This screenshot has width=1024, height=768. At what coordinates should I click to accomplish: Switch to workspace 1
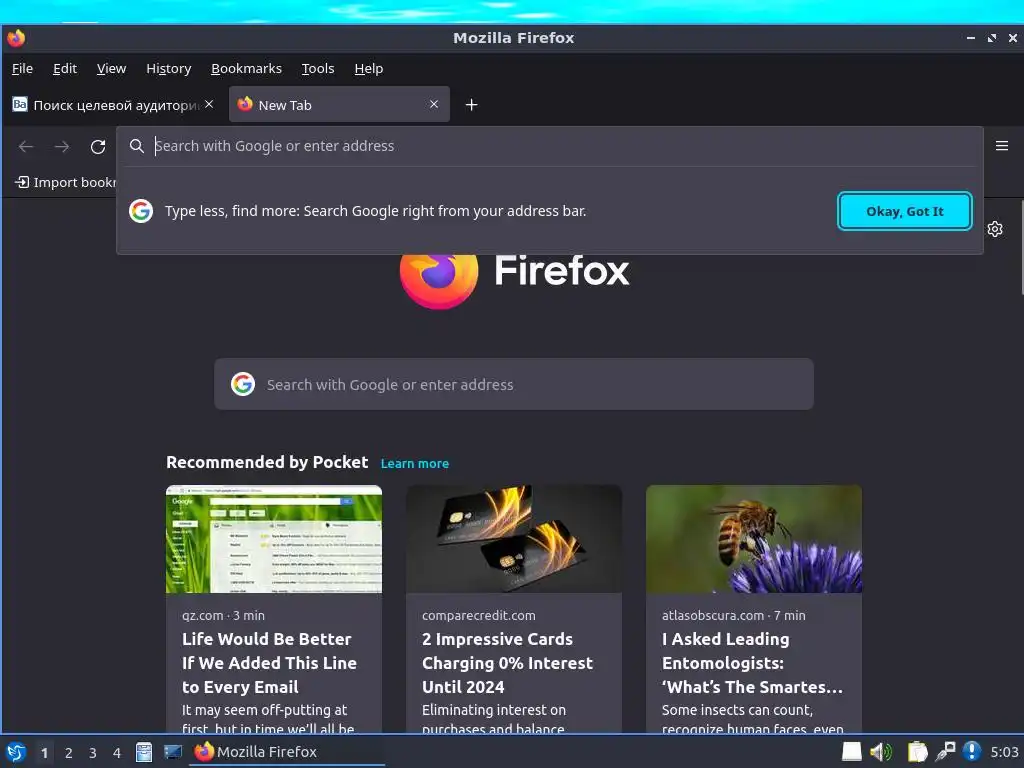pyautogui.click(x=44, y=753)
